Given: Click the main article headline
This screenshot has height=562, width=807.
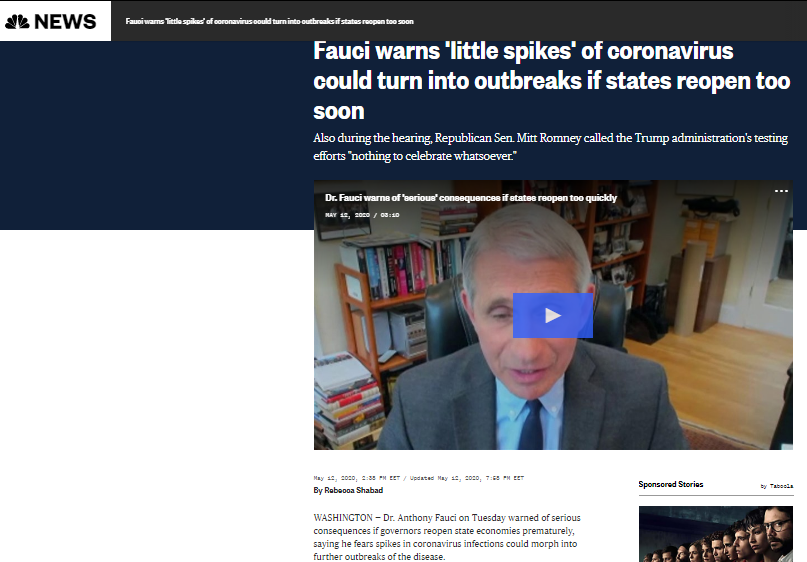Looking at the screenshot, I should coord(552,81).
